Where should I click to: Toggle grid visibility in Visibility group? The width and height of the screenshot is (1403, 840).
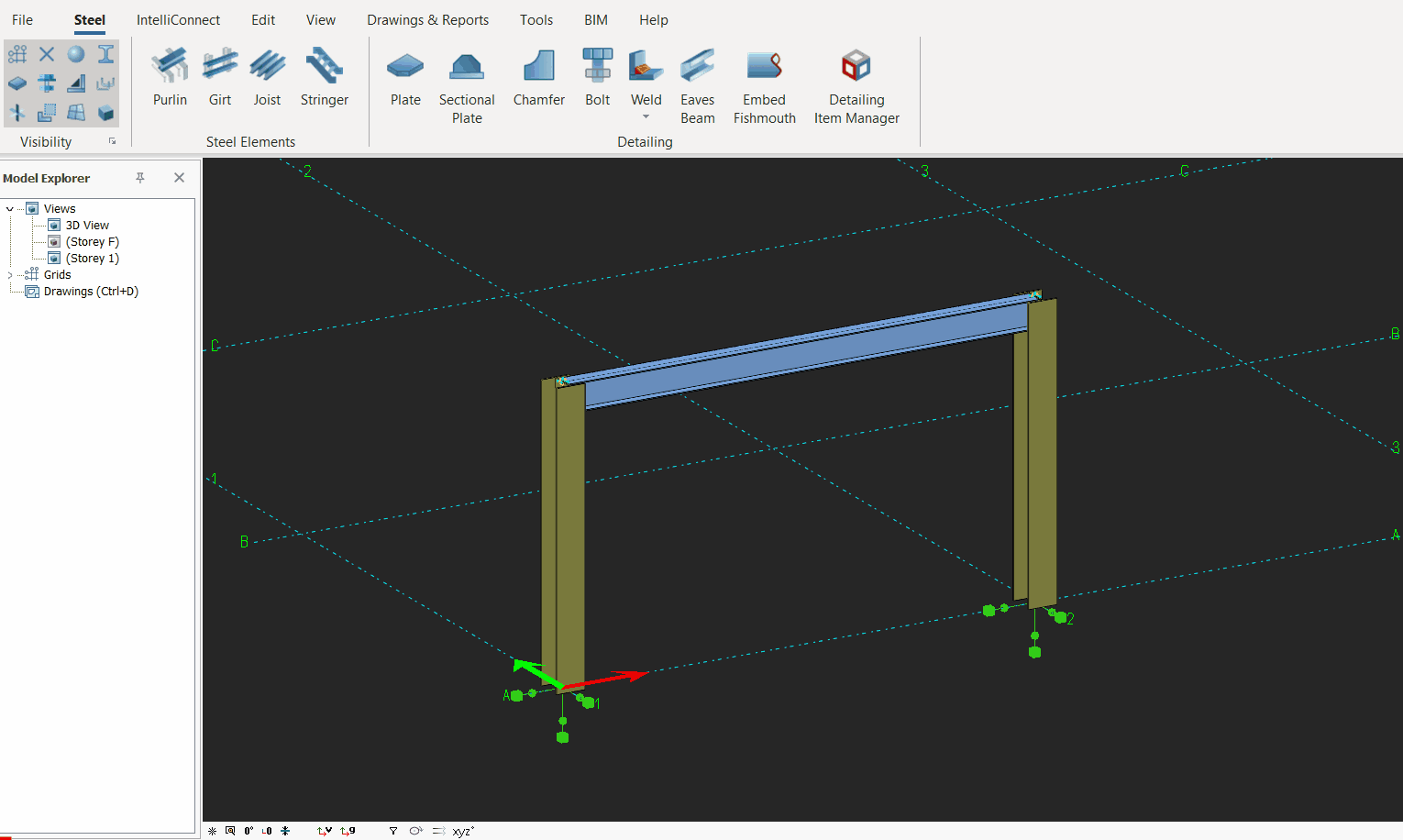point(17,55)
